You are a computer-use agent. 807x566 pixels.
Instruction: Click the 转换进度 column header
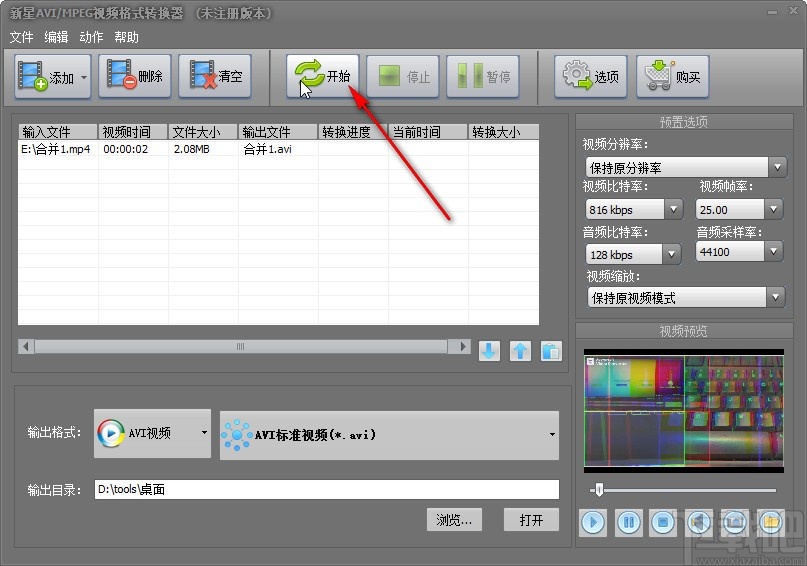click(x=353, y=132)
